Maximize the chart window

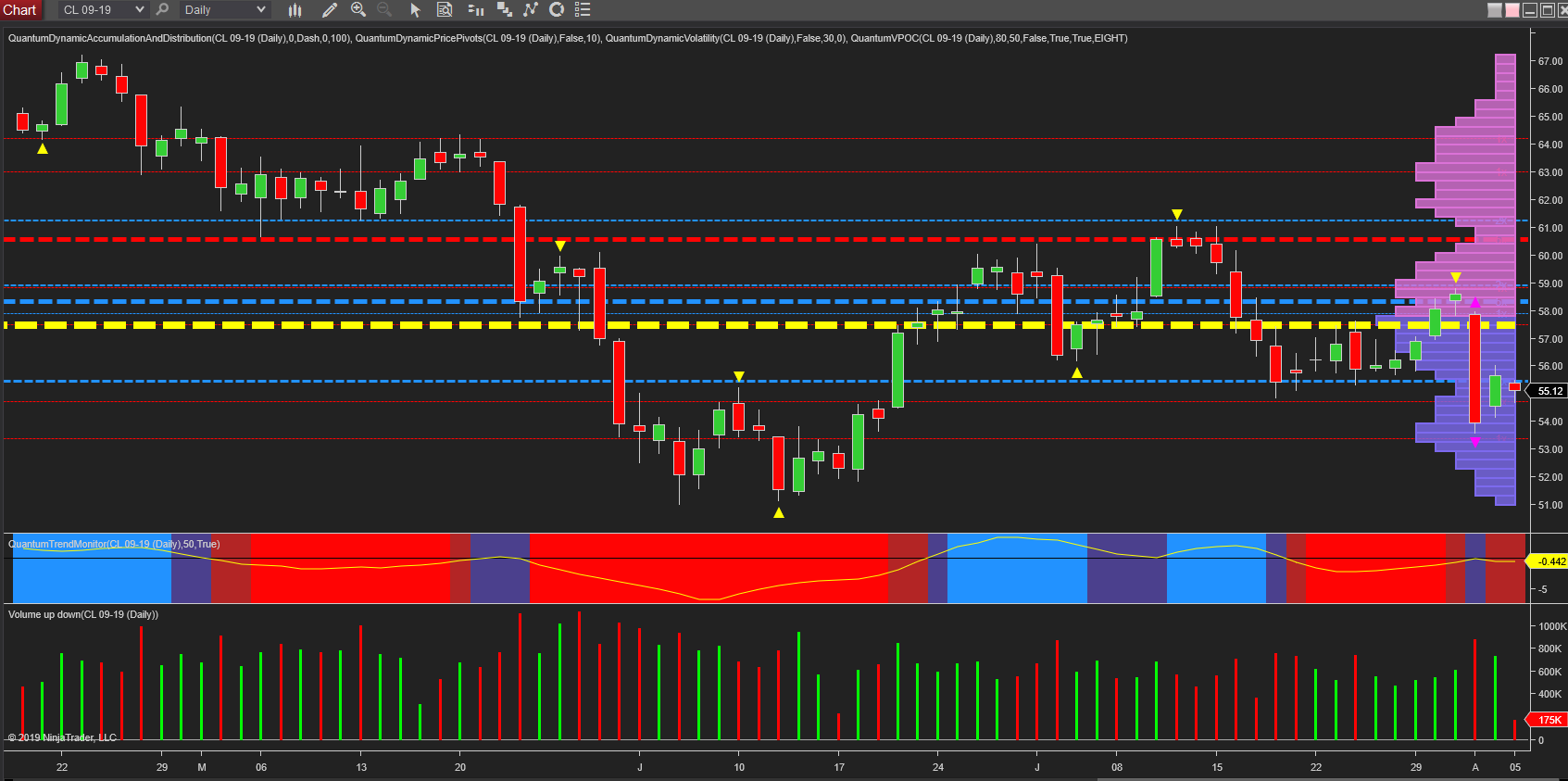[1548, 10]
